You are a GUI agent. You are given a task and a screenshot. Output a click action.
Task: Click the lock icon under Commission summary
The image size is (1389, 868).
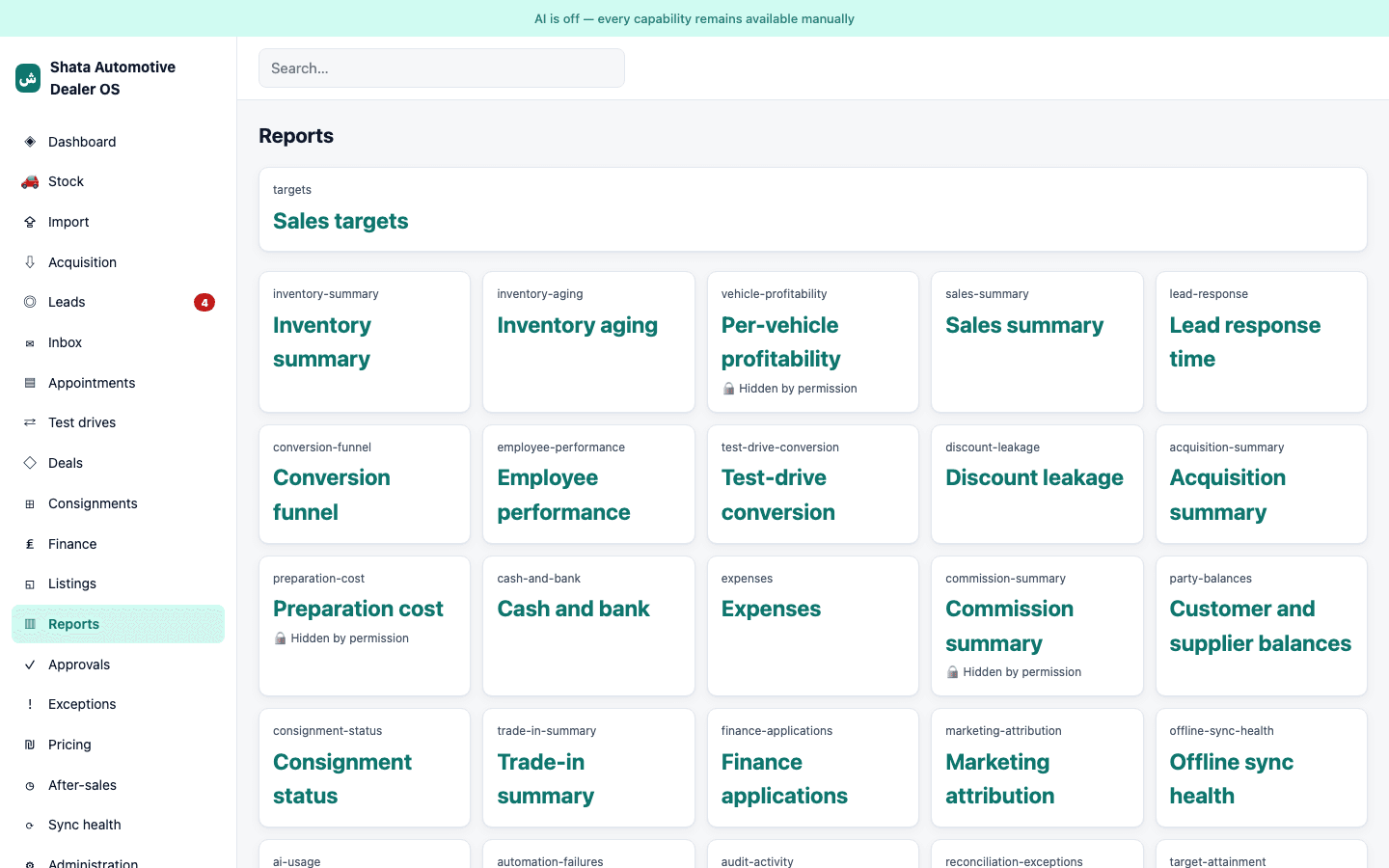[x=952, y=672]
